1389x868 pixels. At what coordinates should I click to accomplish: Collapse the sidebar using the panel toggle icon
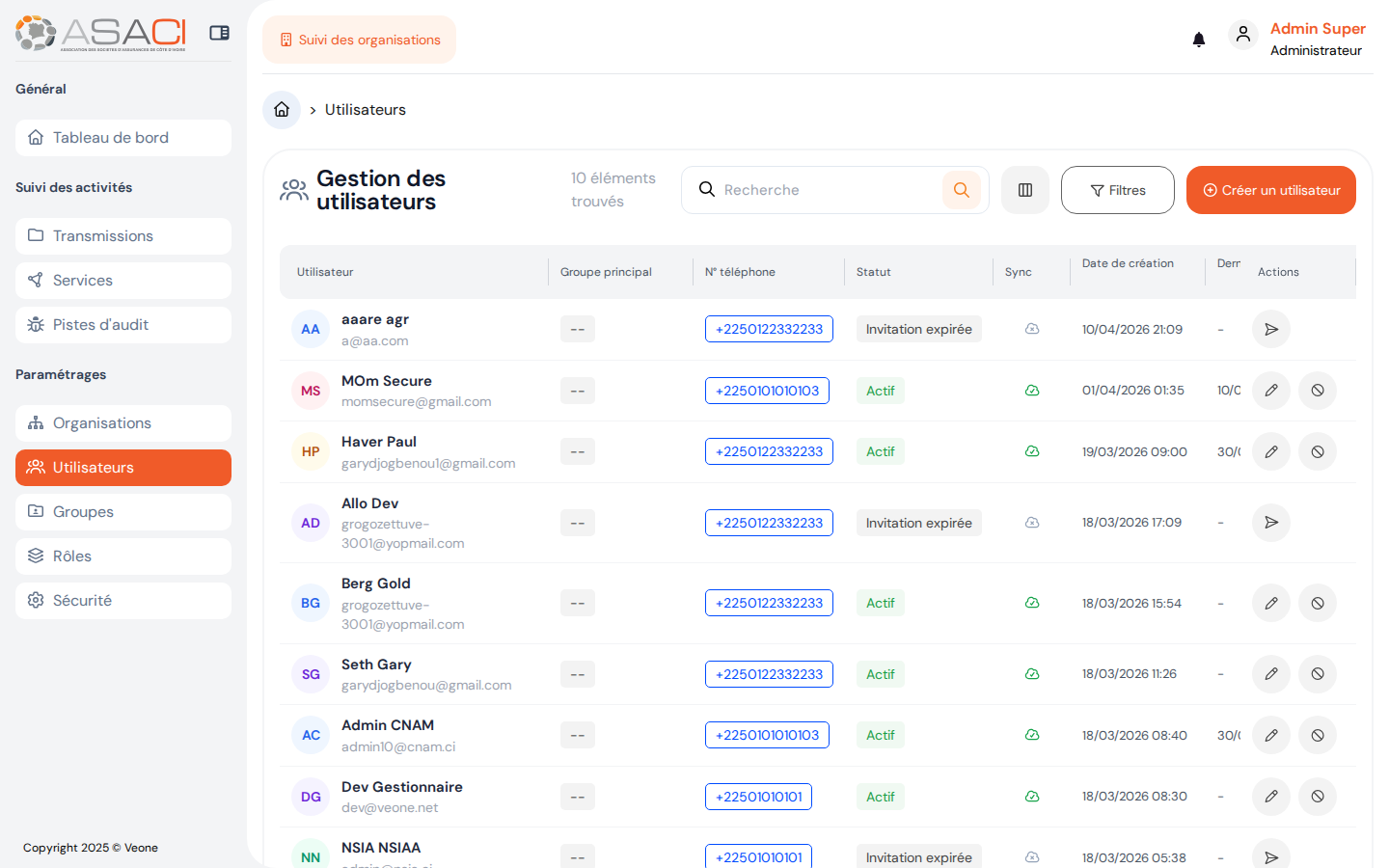[219, 32]
